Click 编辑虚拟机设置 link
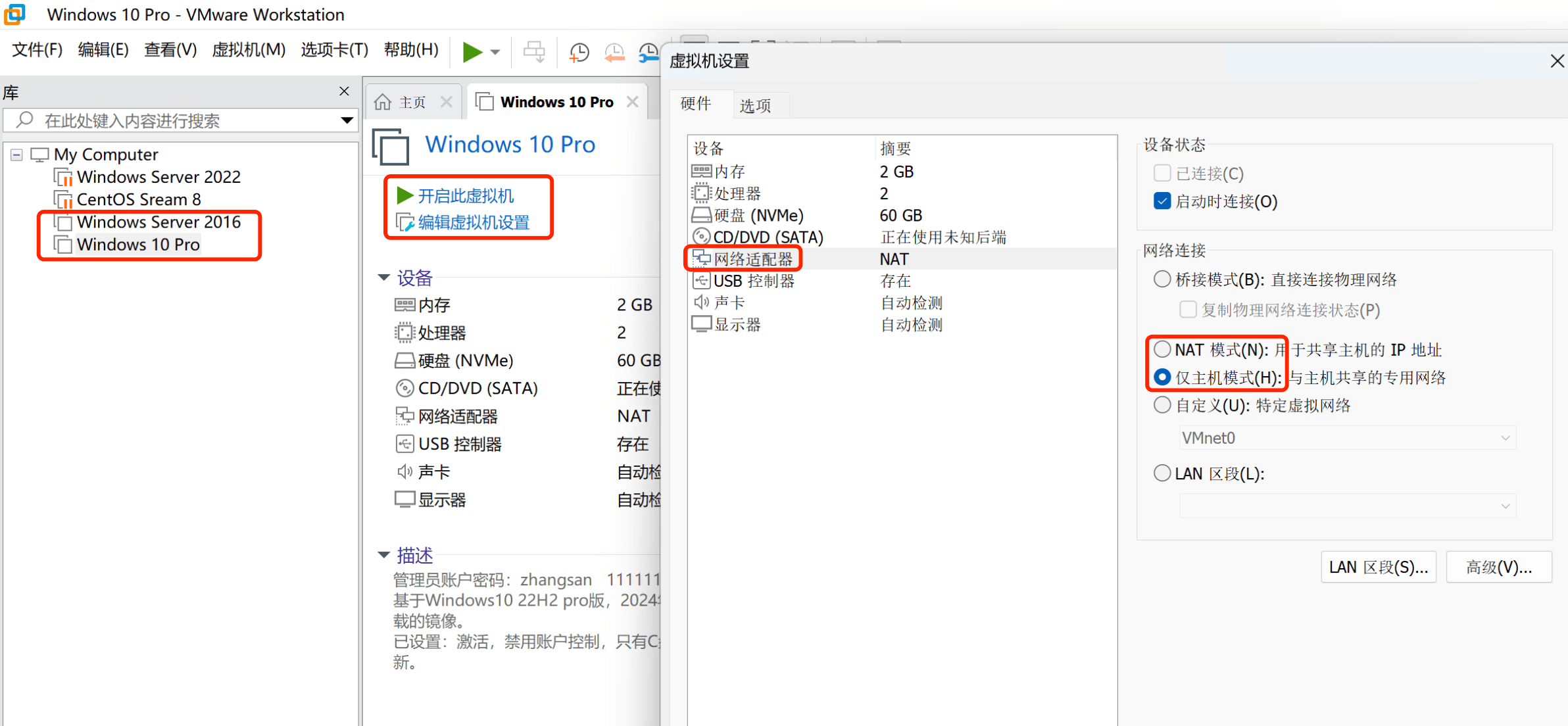This screenshot has width=1568, height=726. [474, 222]
